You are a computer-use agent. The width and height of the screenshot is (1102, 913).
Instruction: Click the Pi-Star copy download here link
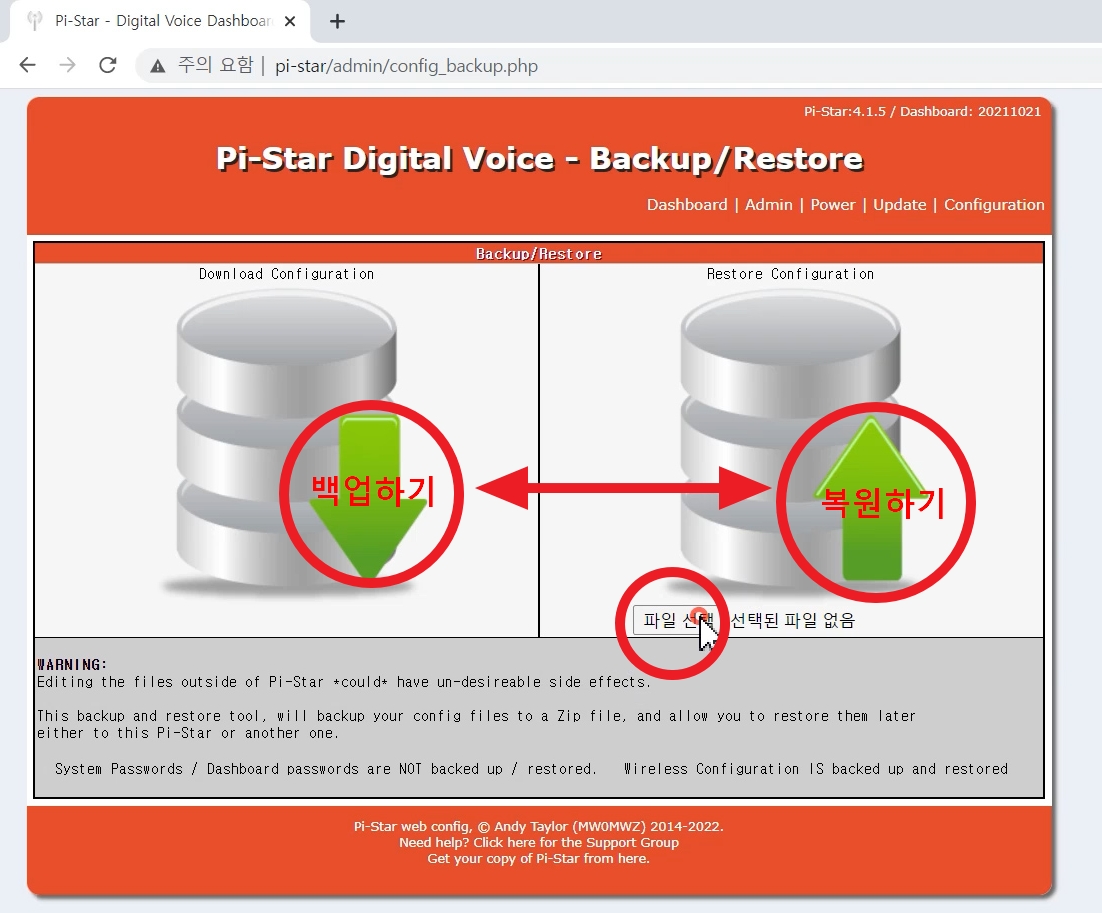point(630,857)
